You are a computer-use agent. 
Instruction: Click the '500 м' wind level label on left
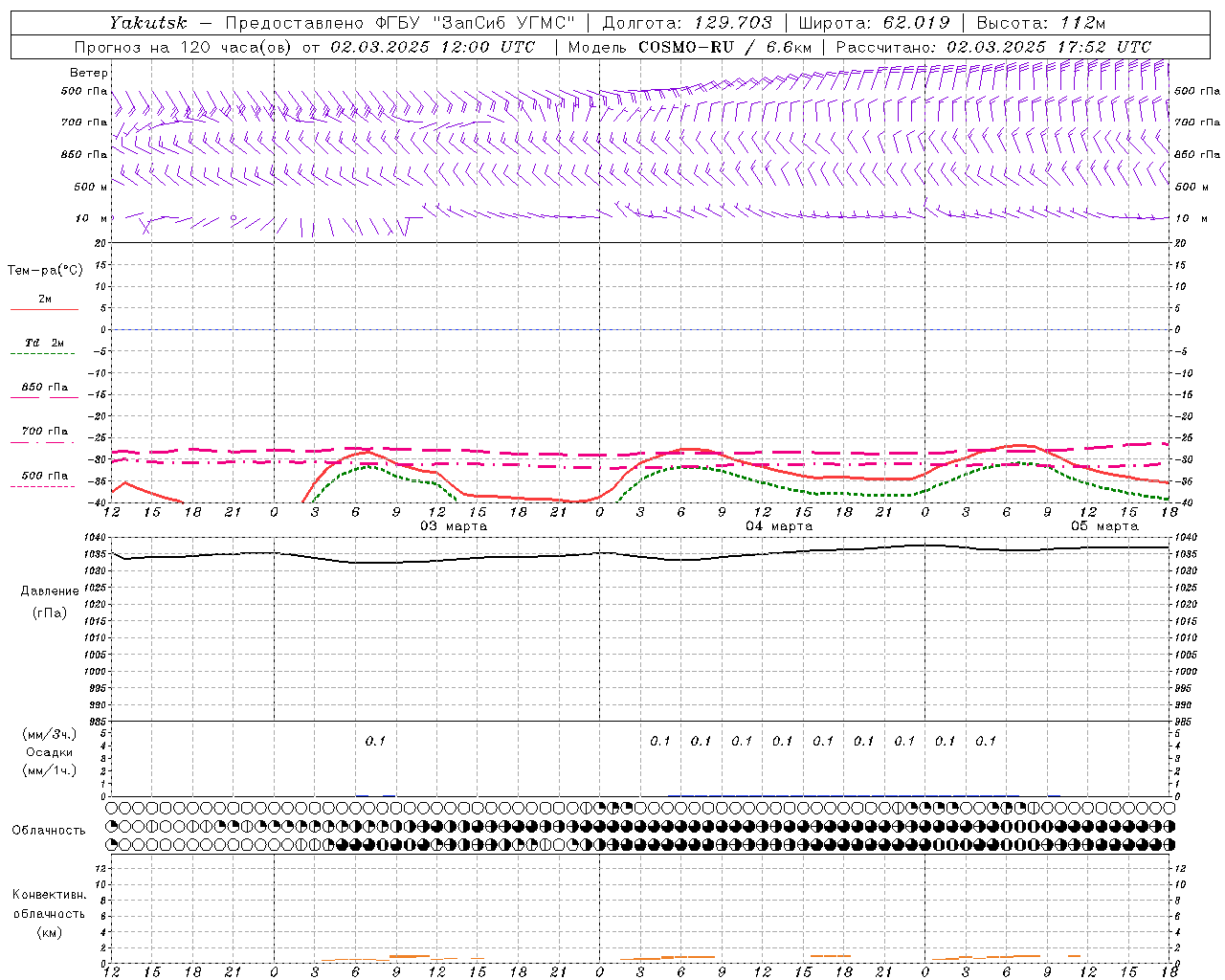[91, 187]
